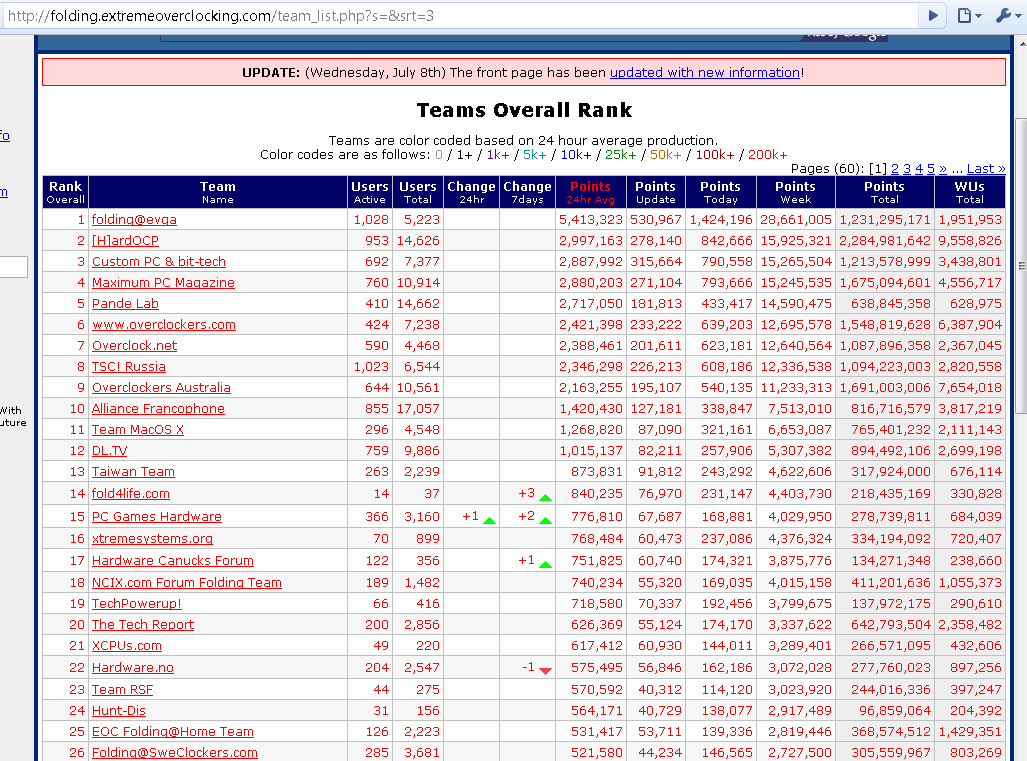Sort by Points Week column header

click(x=795, y=192)
